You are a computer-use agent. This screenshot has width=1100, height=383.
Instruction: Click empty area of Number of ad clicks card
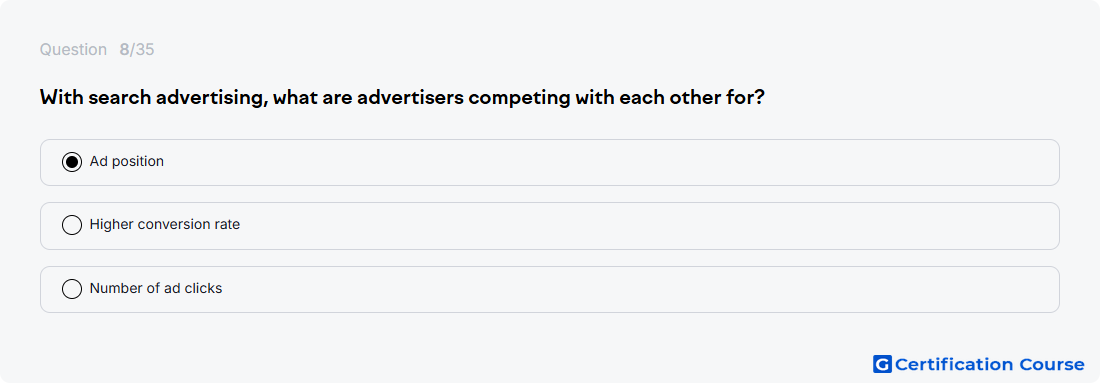(631, 289)
